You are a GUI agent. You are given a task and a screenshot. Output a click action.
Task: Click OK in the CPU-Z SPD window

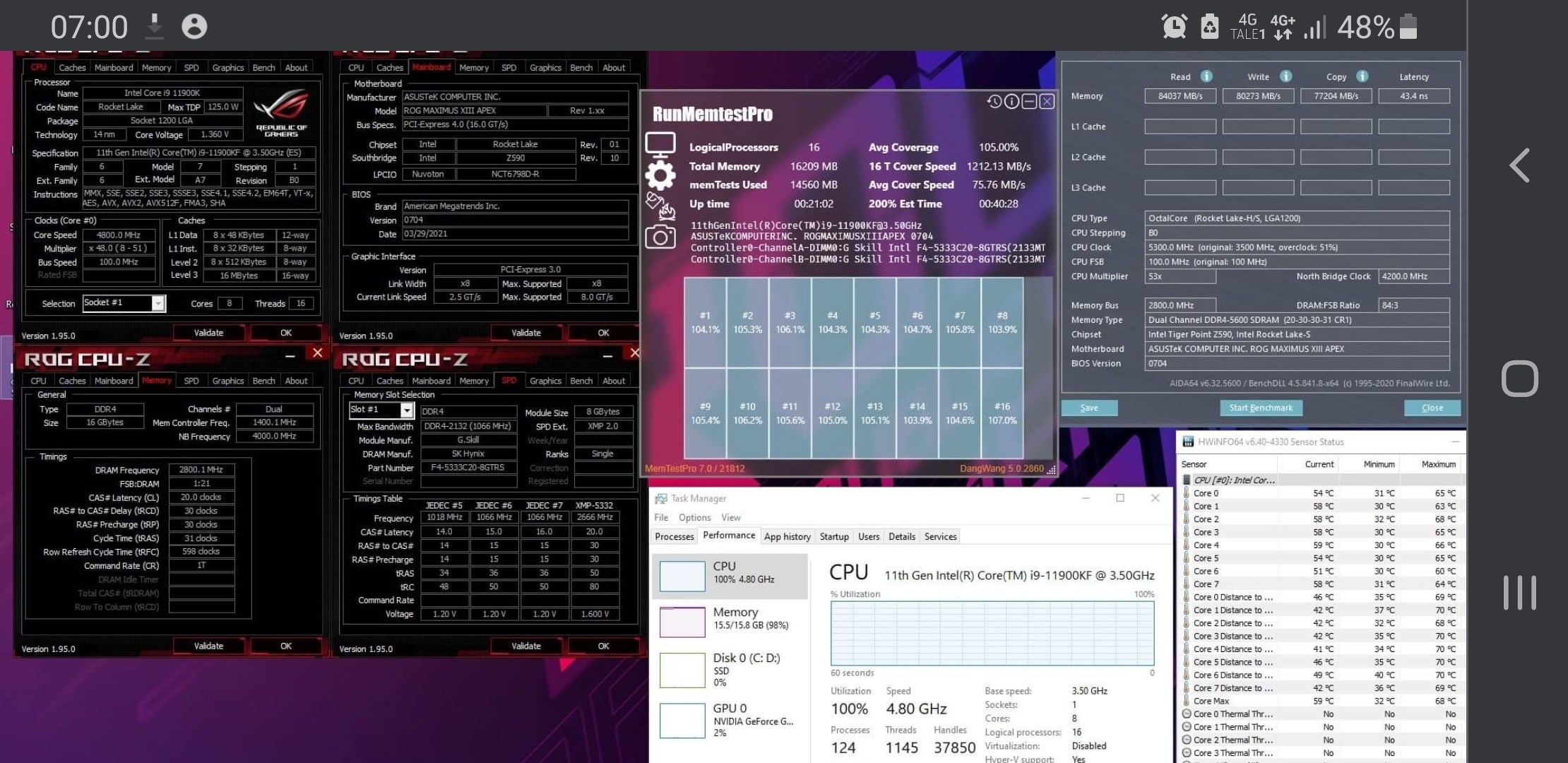(x=603, y=646)
